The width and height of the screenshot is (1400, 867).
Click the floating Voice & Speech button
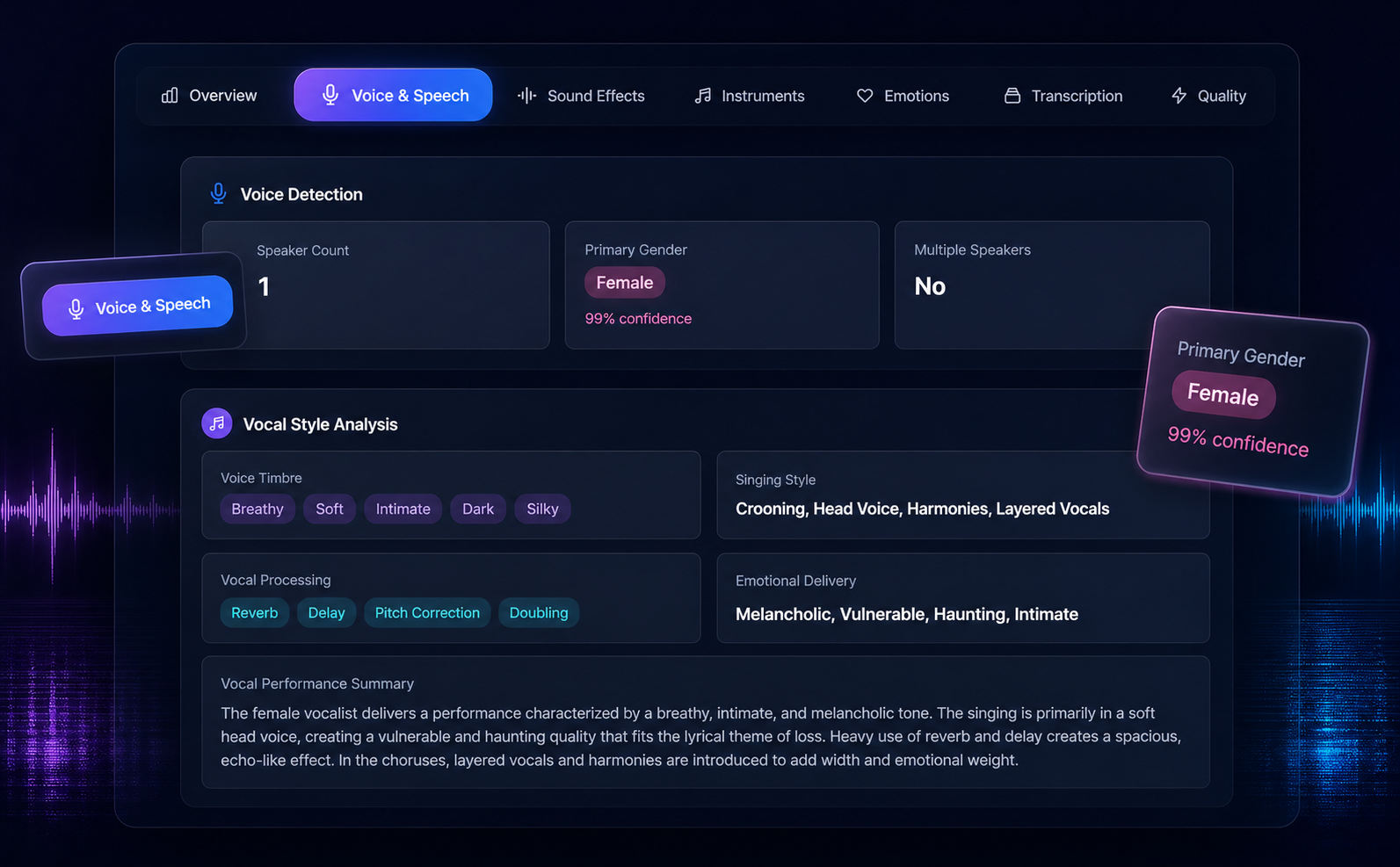[x=138, y=306]
